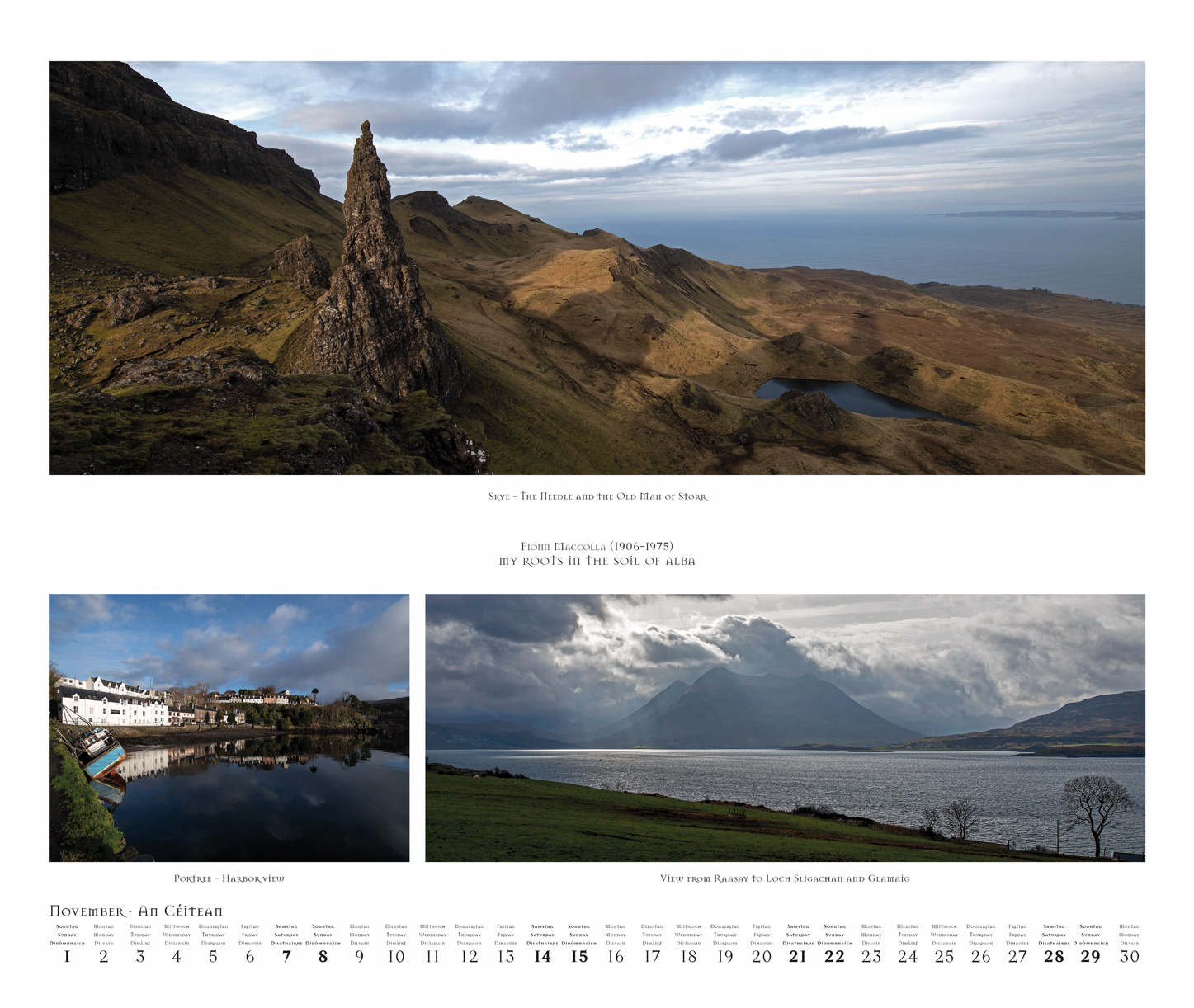Click the Fionn MacColla (1906-1975) text
This screenshot has height=1008, width=1194.
click(597, 546)
